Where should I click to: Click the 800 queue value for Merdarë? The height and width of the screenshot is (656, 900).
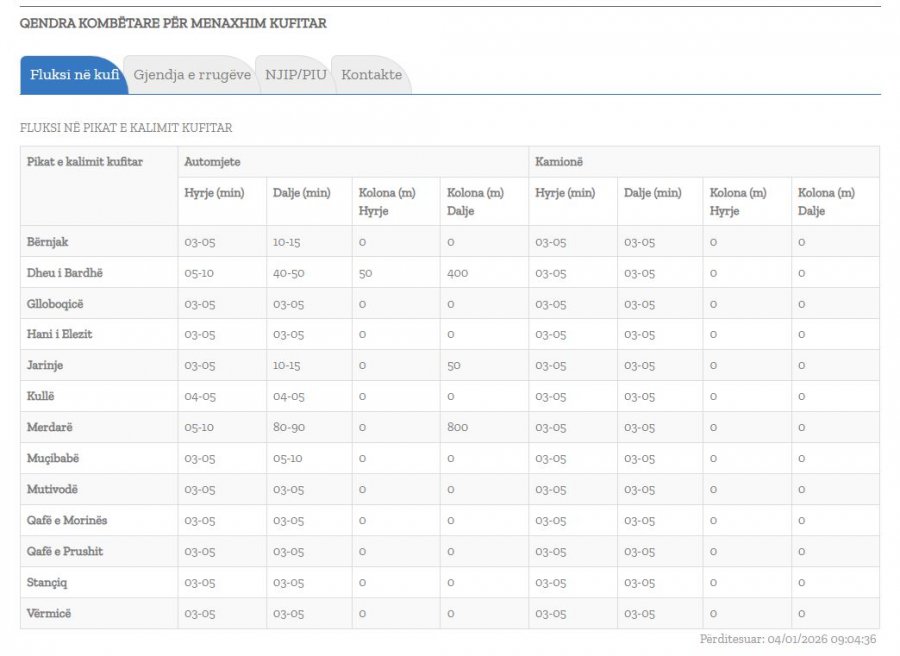coord(457,427)
